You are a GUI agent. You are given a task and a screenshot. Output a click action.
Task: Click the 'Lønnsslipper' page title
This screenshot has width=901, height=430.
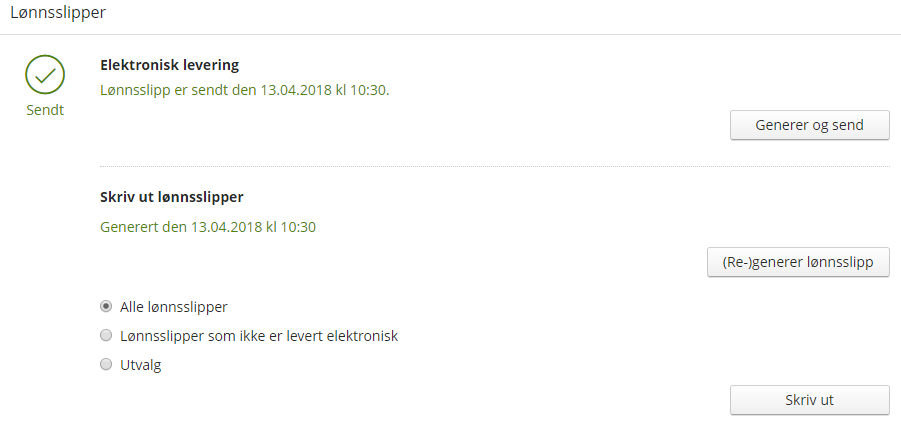pos(58,13)
